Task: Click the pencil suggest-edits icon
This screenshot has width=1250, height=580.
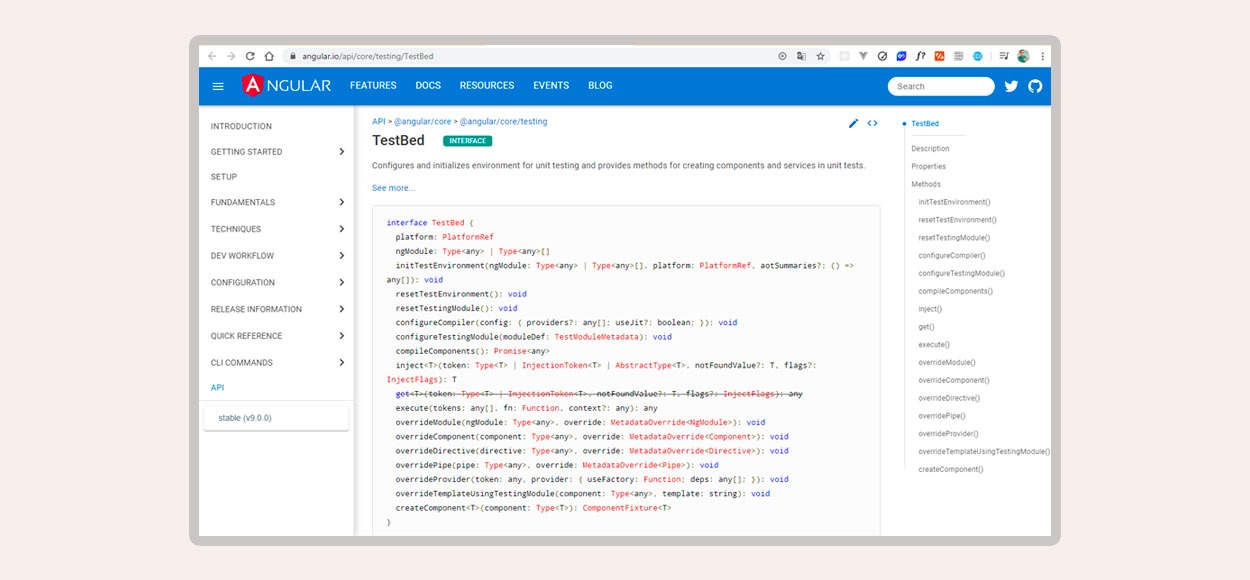Action: pyautogui.click(x=853, y=123)
